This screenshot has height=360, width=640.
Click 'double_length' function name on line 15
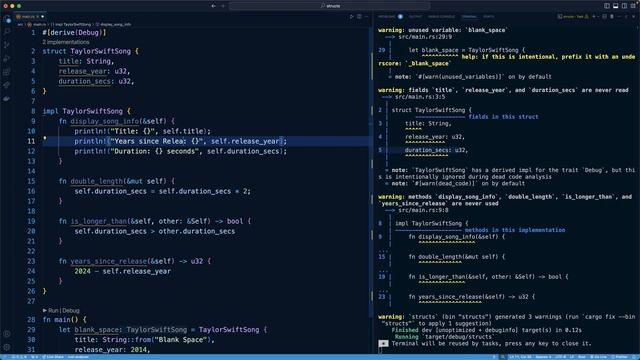[96, 181]
